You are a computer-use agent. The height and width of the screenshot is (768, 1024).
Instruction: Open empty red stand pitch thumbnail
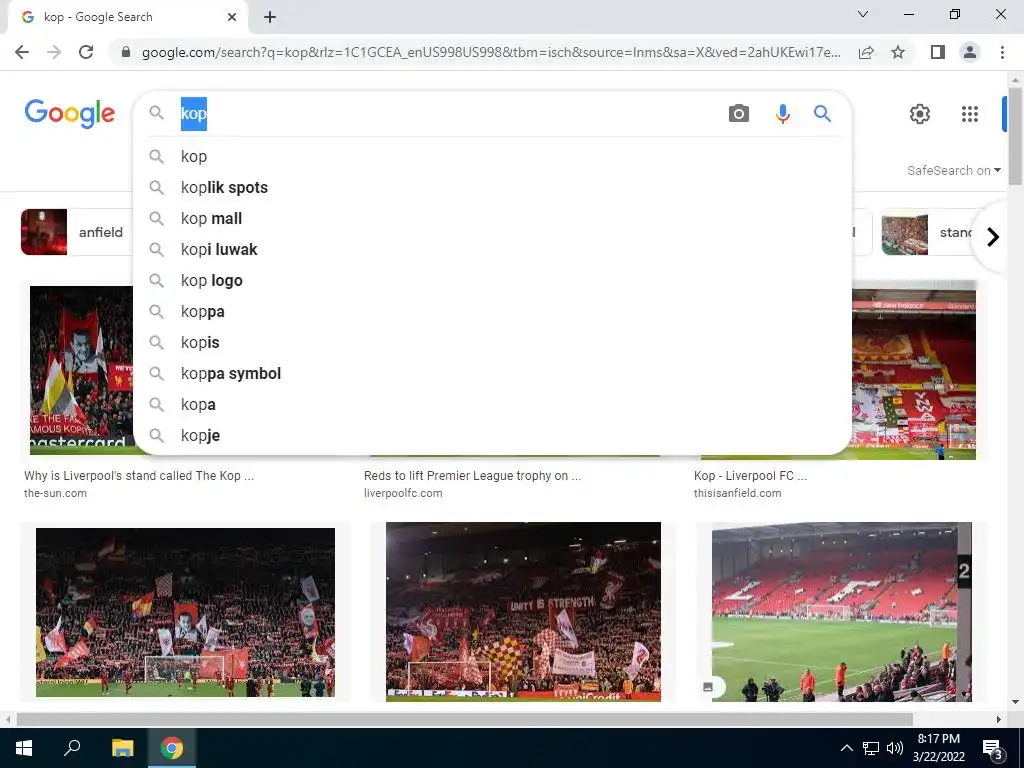tap(842, 612)
